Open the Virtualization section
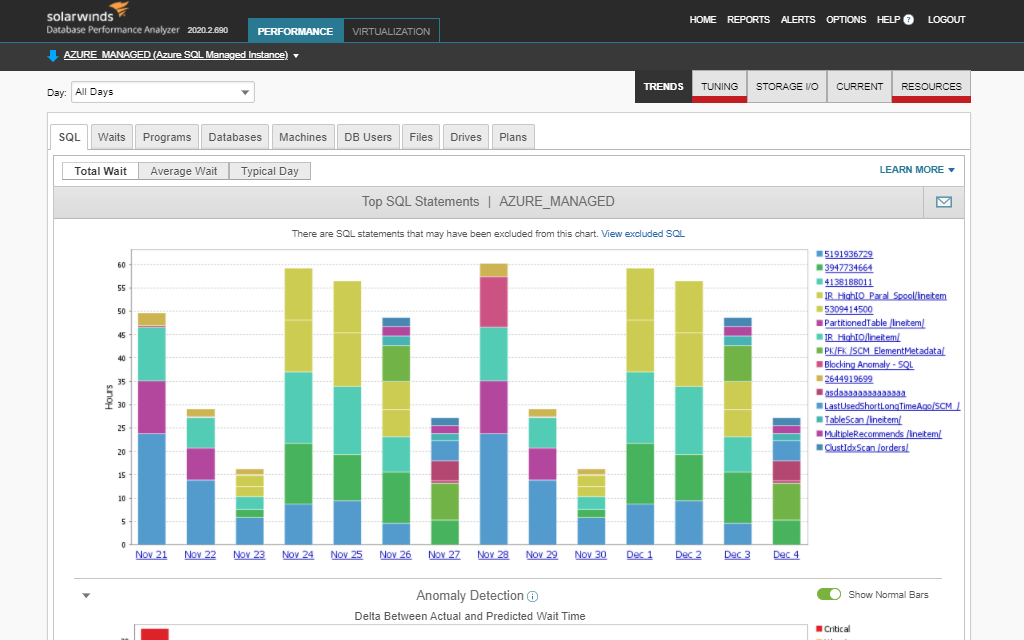 391,31
